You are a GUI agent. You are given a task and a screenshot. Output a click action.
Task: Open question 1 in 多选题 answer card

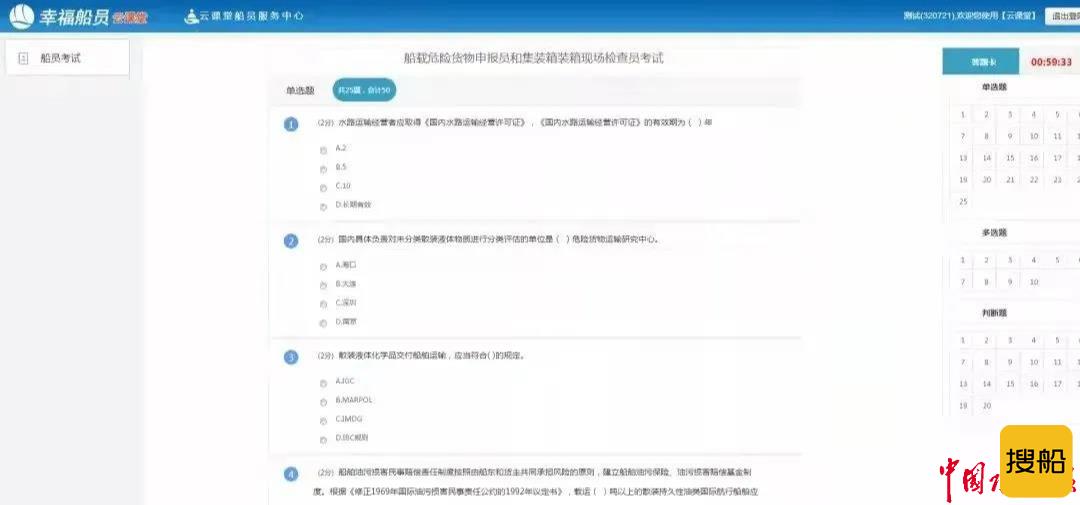click(x=962, y=260)
